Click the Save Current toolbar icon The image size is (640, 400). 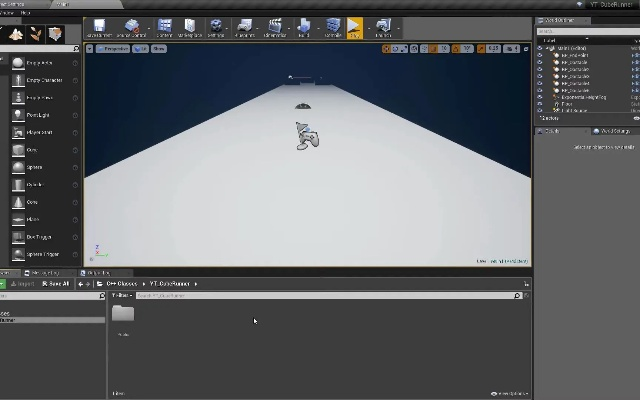100,28
